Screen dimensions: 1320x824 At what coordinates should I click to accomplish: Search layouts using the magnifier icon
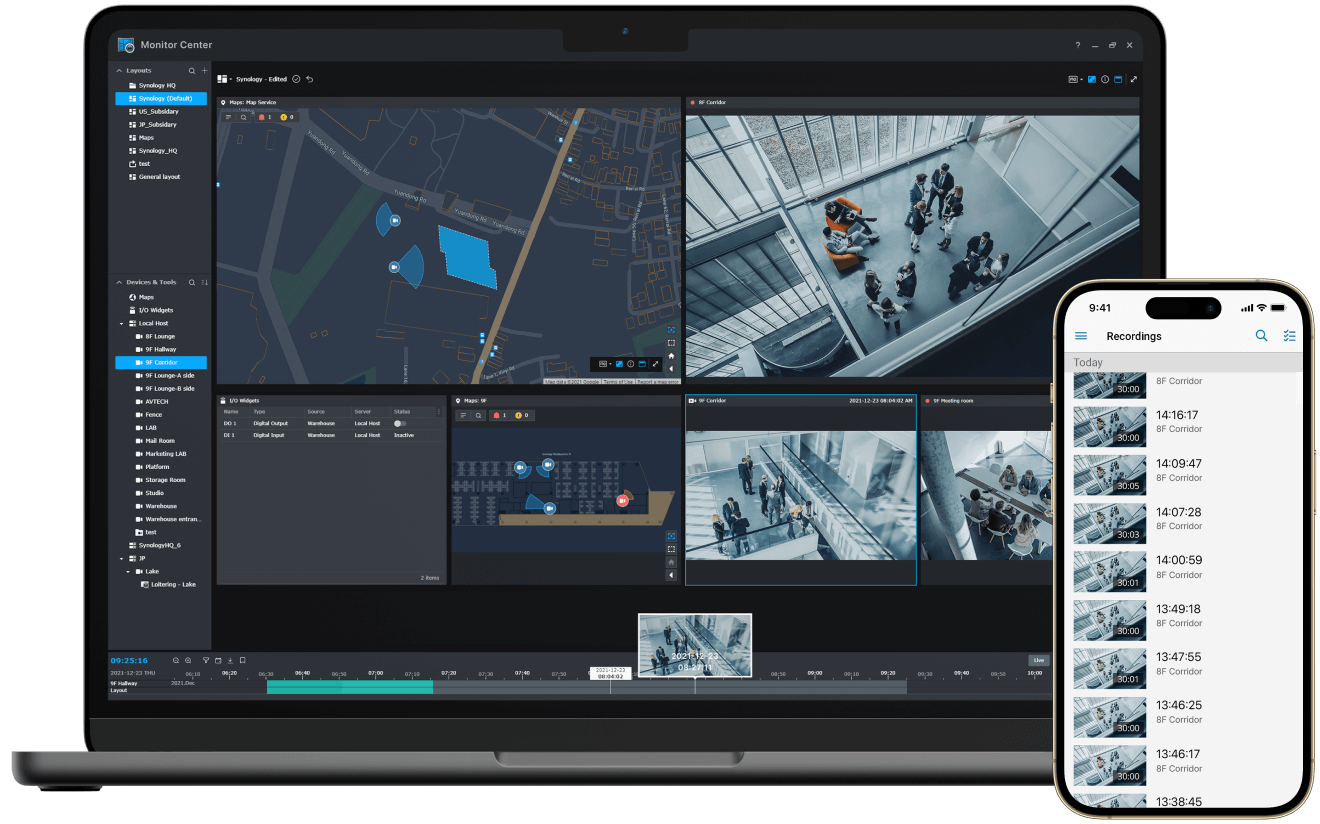click(193, 71)
